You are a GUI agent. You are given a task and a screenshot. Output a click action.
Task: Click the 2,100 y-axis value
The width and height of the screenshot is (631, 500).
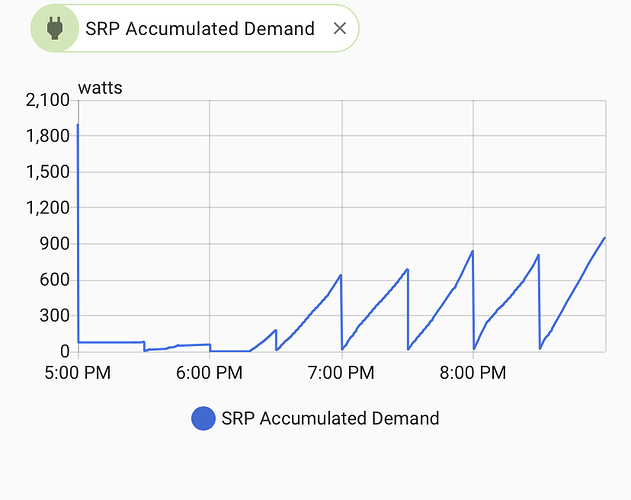click(48, 100)
